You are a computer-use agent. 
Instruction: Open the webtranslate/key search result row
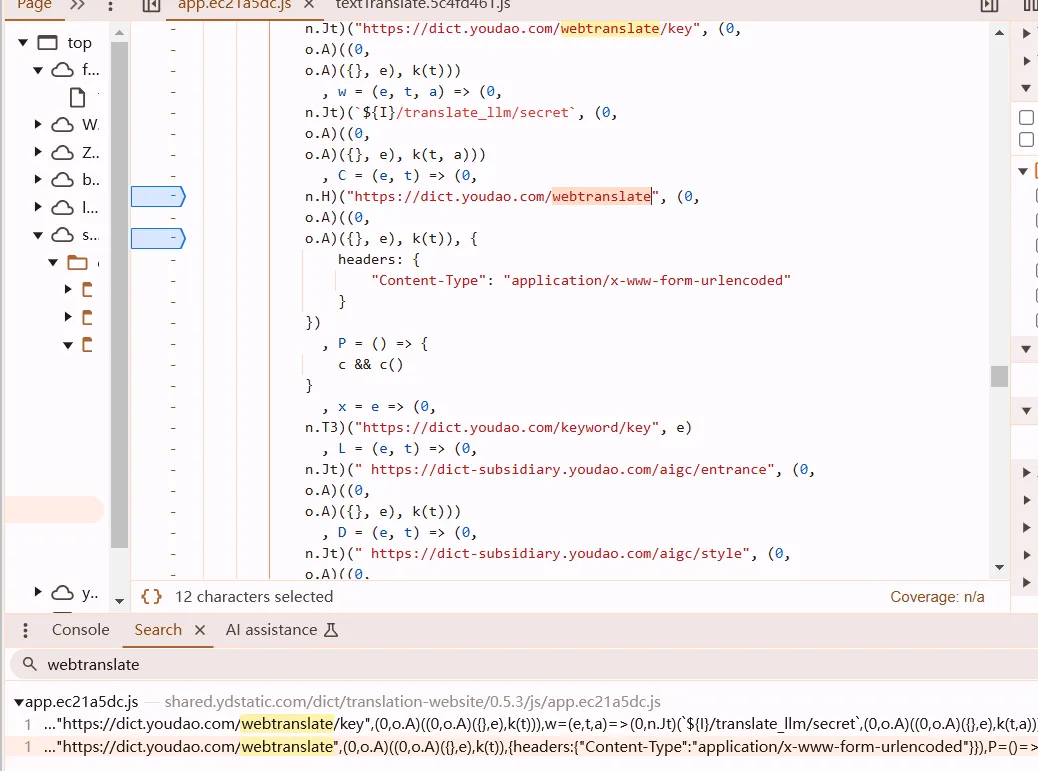523,724
